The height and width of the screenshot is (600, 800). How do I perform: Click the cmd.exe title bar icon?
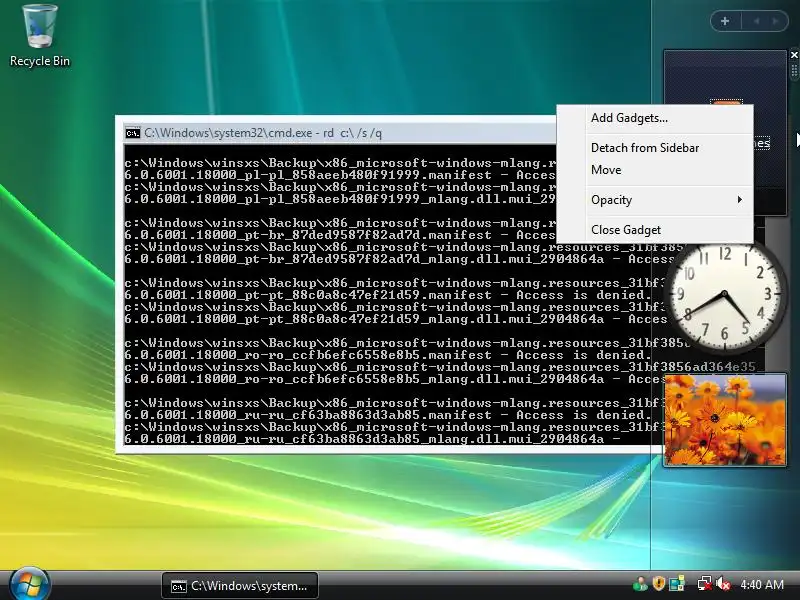(133, 133)
